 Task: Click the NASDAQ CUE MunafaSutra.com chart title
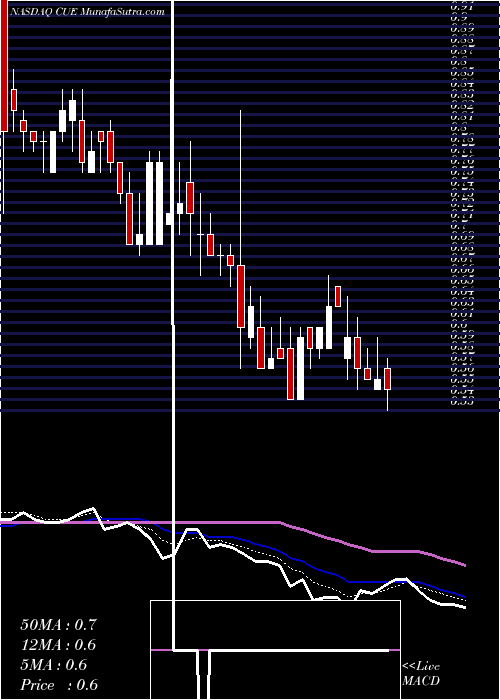[x=87, y=12]
